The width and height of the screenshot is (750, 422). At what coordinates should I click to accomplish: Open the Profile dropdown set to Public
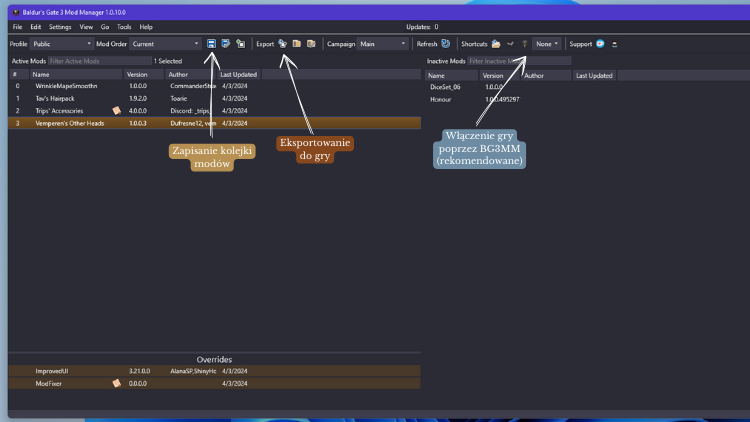coord(61,44)
